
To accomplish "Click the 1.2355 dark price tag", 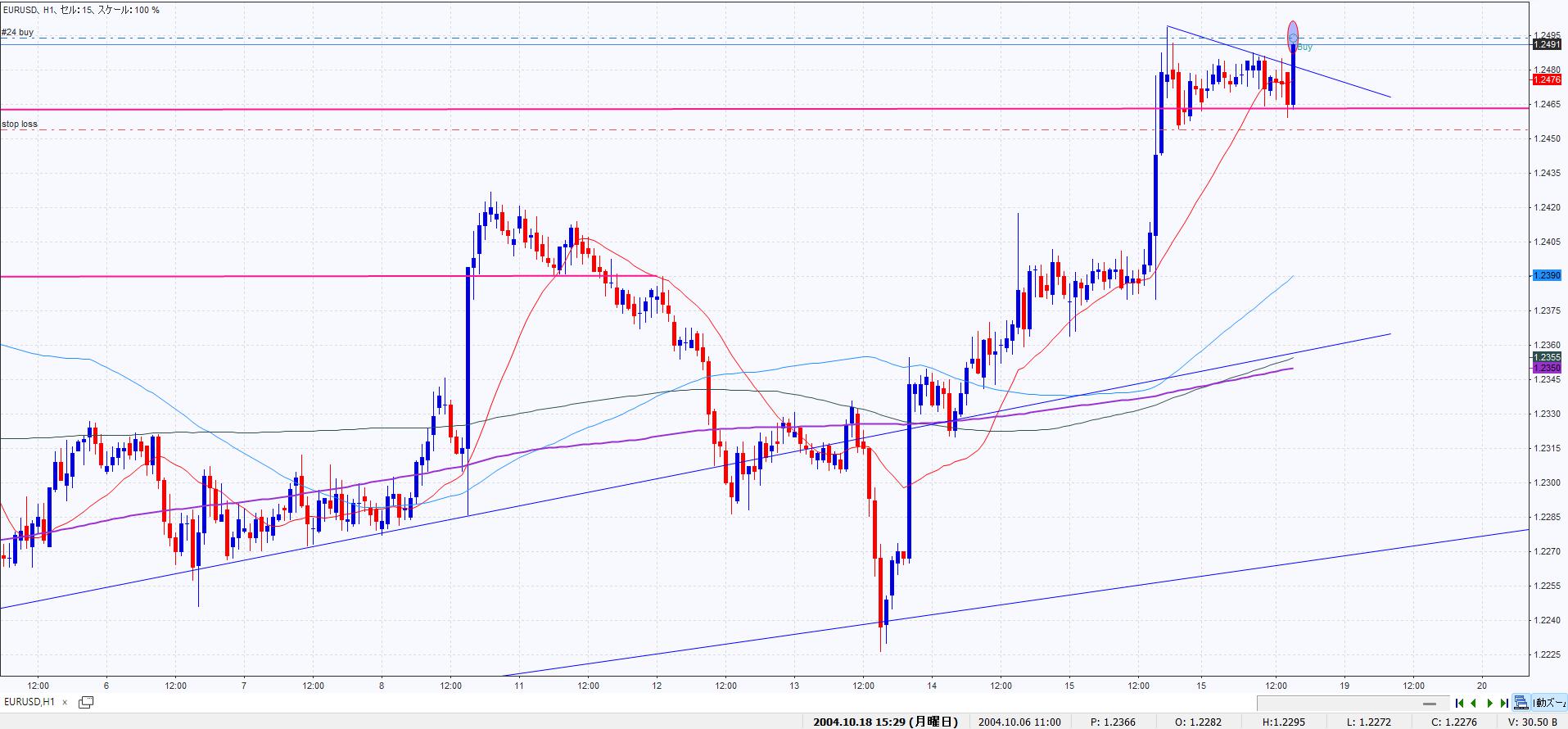I will coord(1547,357).
